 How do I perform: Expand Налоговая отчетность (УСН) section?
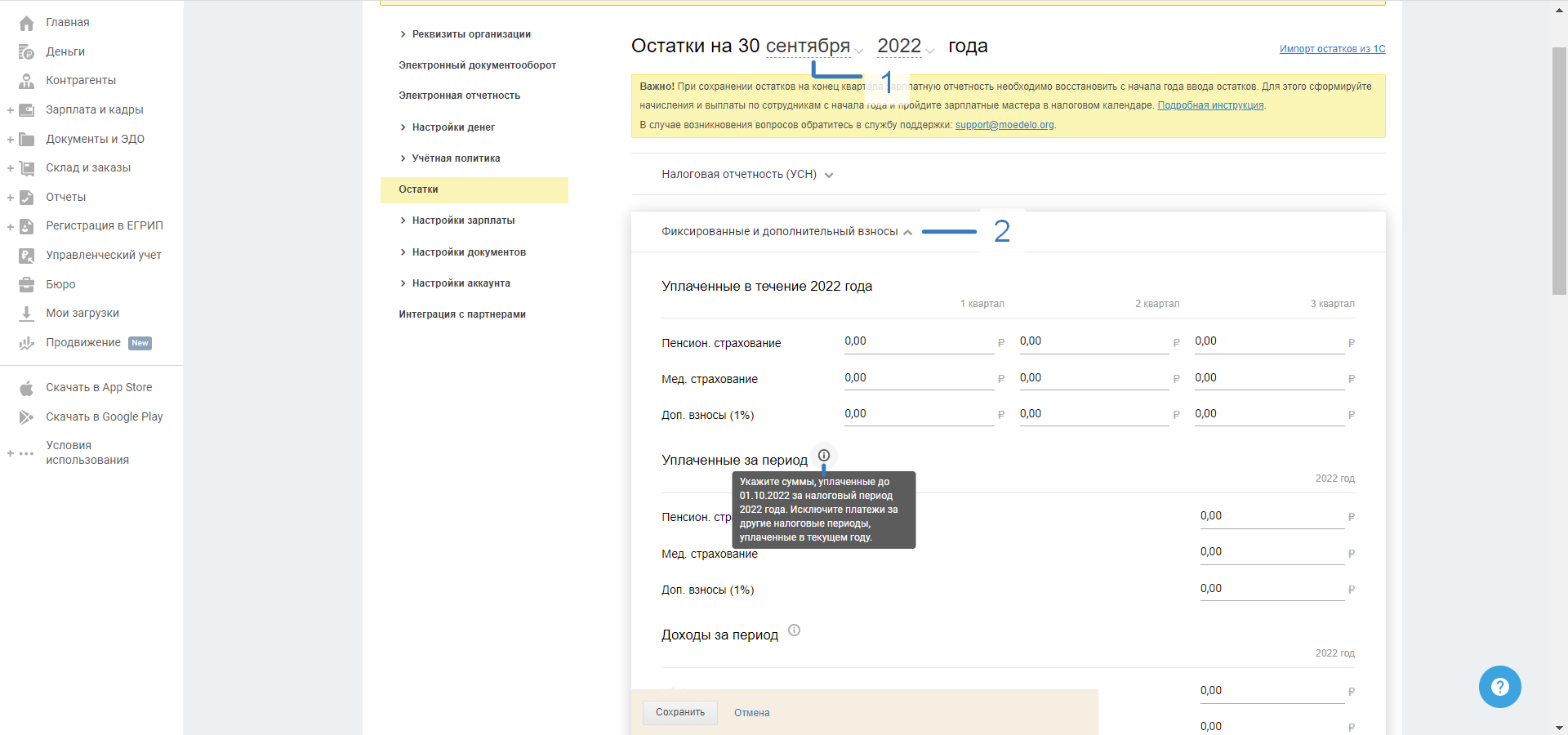point(746,175)
